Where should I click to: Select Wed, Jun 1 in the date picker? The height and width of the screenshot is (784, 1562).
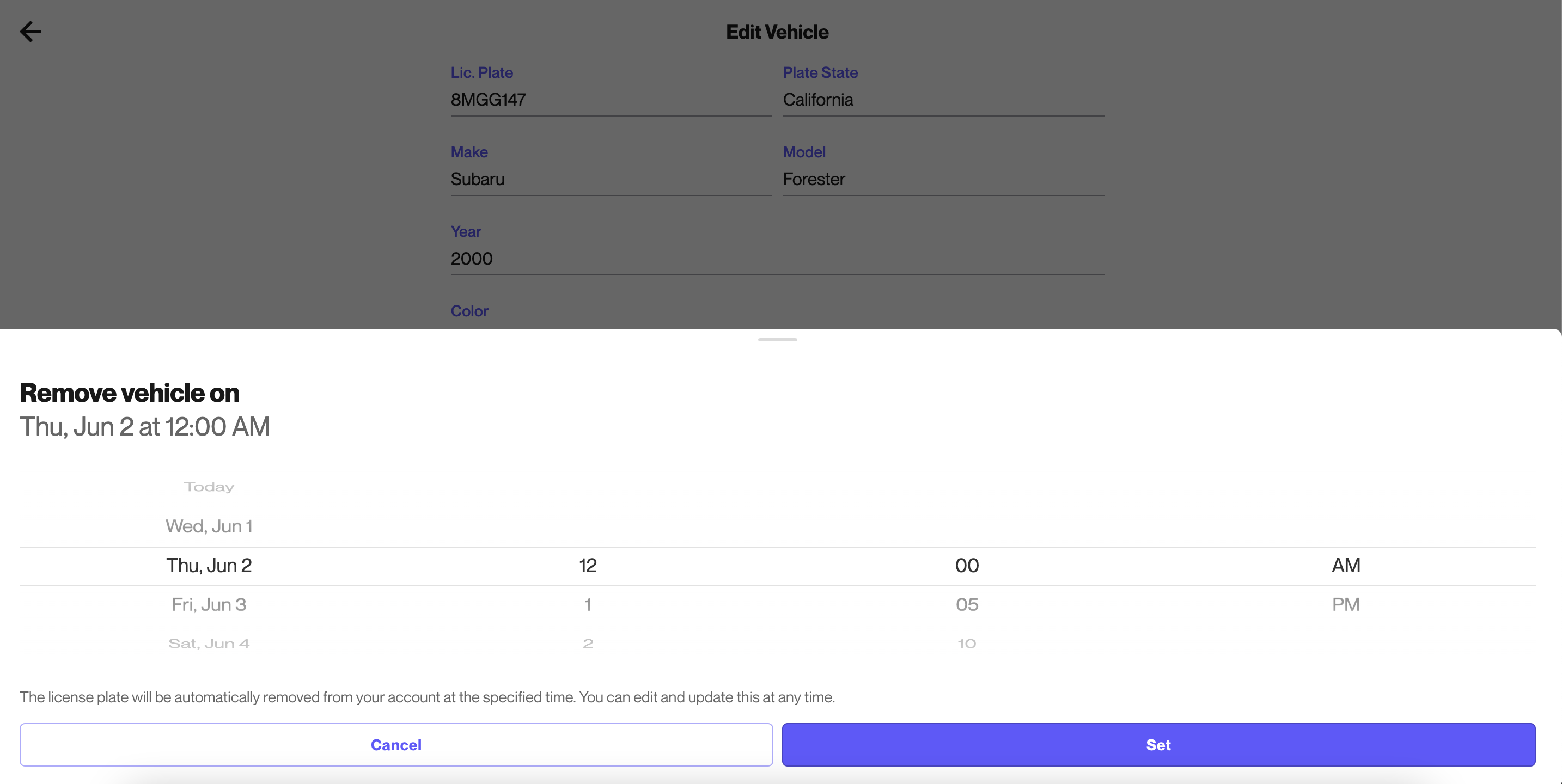pos(209,526)
